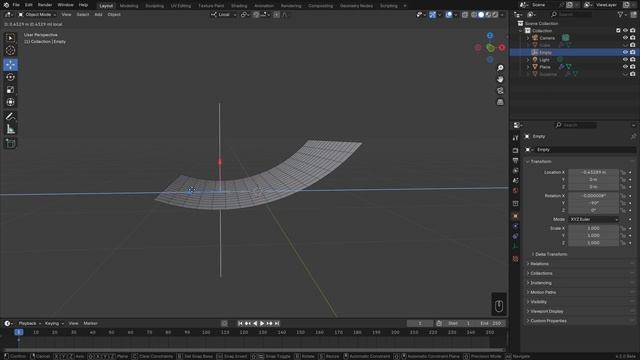The image size is (640, 360).
Task: Toggle camera view in viewport
Action: click(x=500, y=91)
